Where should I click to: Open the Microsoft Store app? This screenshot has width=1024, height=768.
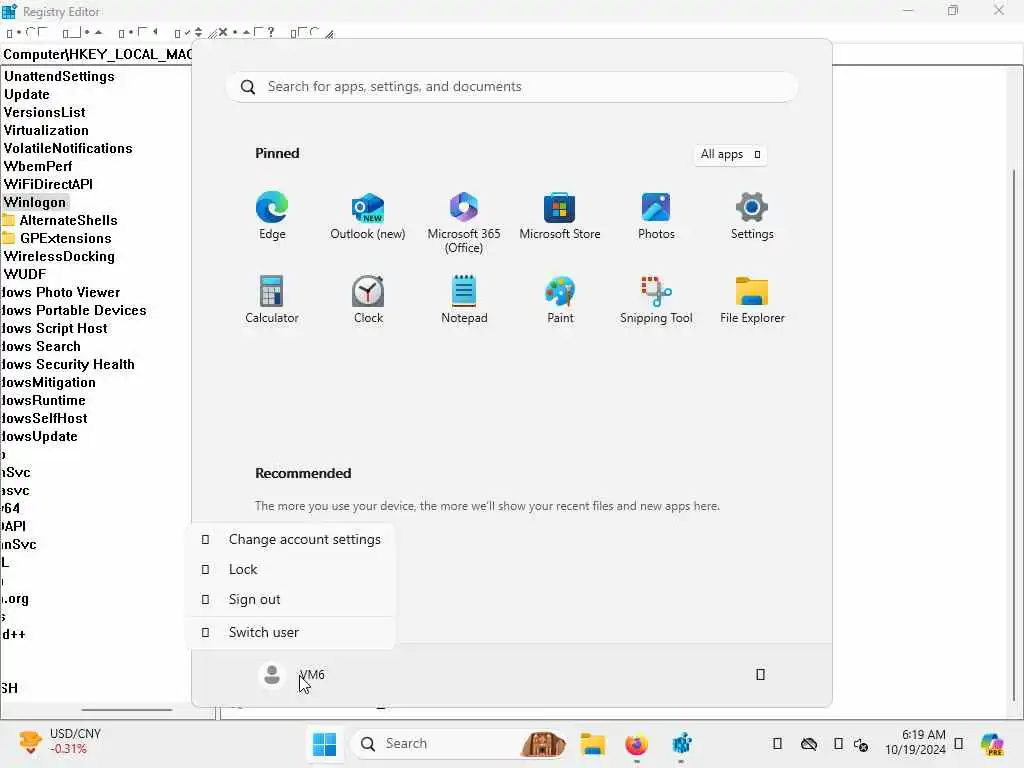coord(560,216)
